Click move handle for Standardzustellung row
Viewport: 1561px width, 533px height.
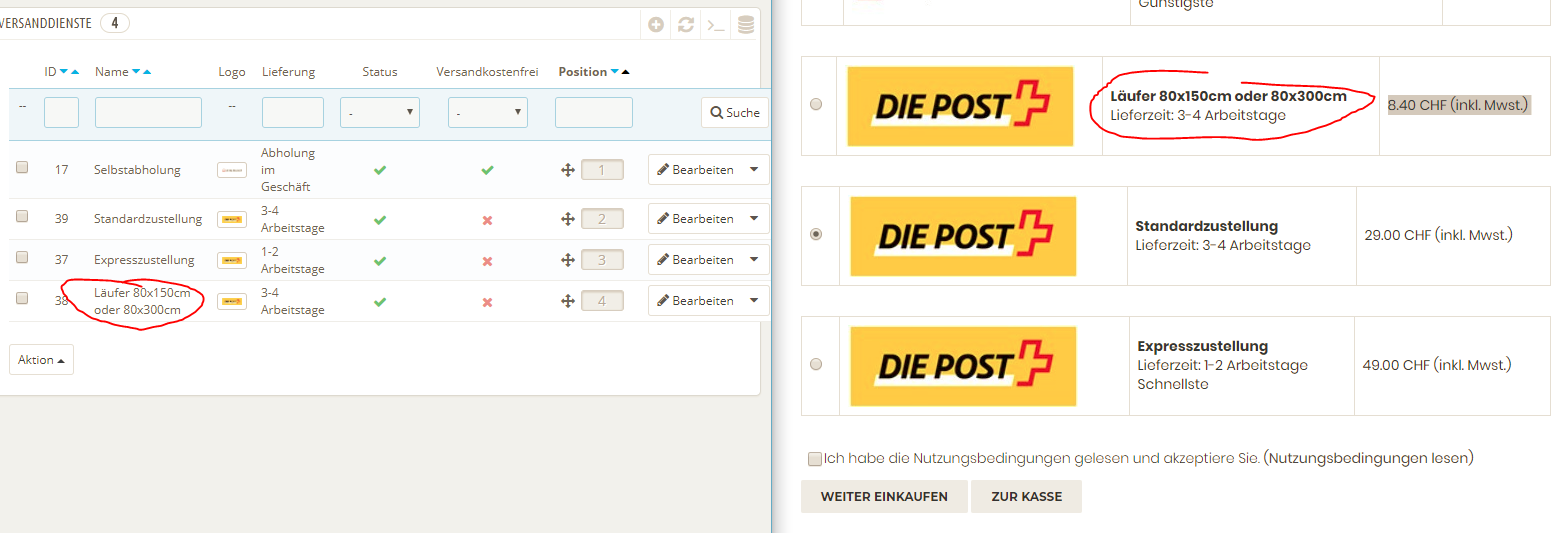click(x=568, y=219)
